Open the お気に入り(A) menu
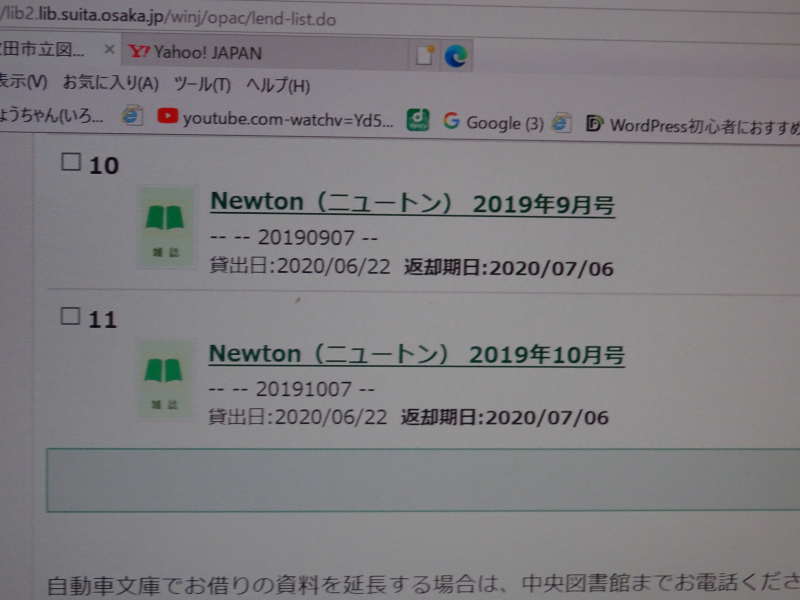Image resolution: width=800 pixels, height=600 pixels. pyautogui.click(x=111, y=83)
